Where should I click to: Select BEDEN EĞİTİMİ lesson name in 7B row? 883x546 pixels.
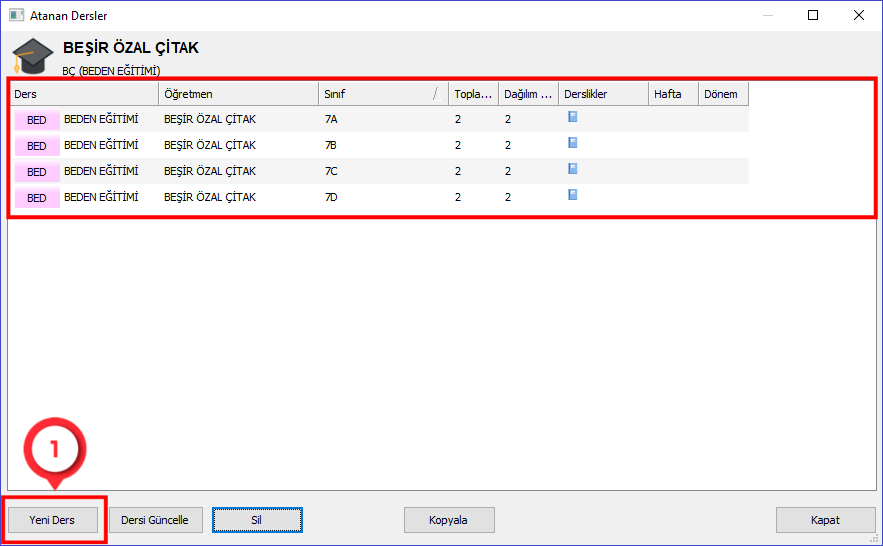101,145
